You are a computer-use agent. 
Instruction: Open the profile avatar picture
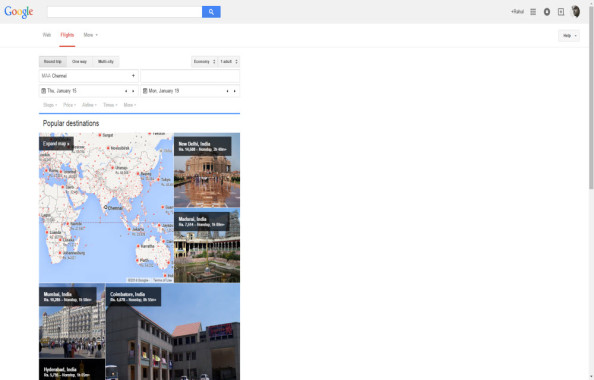click(576, 11)
